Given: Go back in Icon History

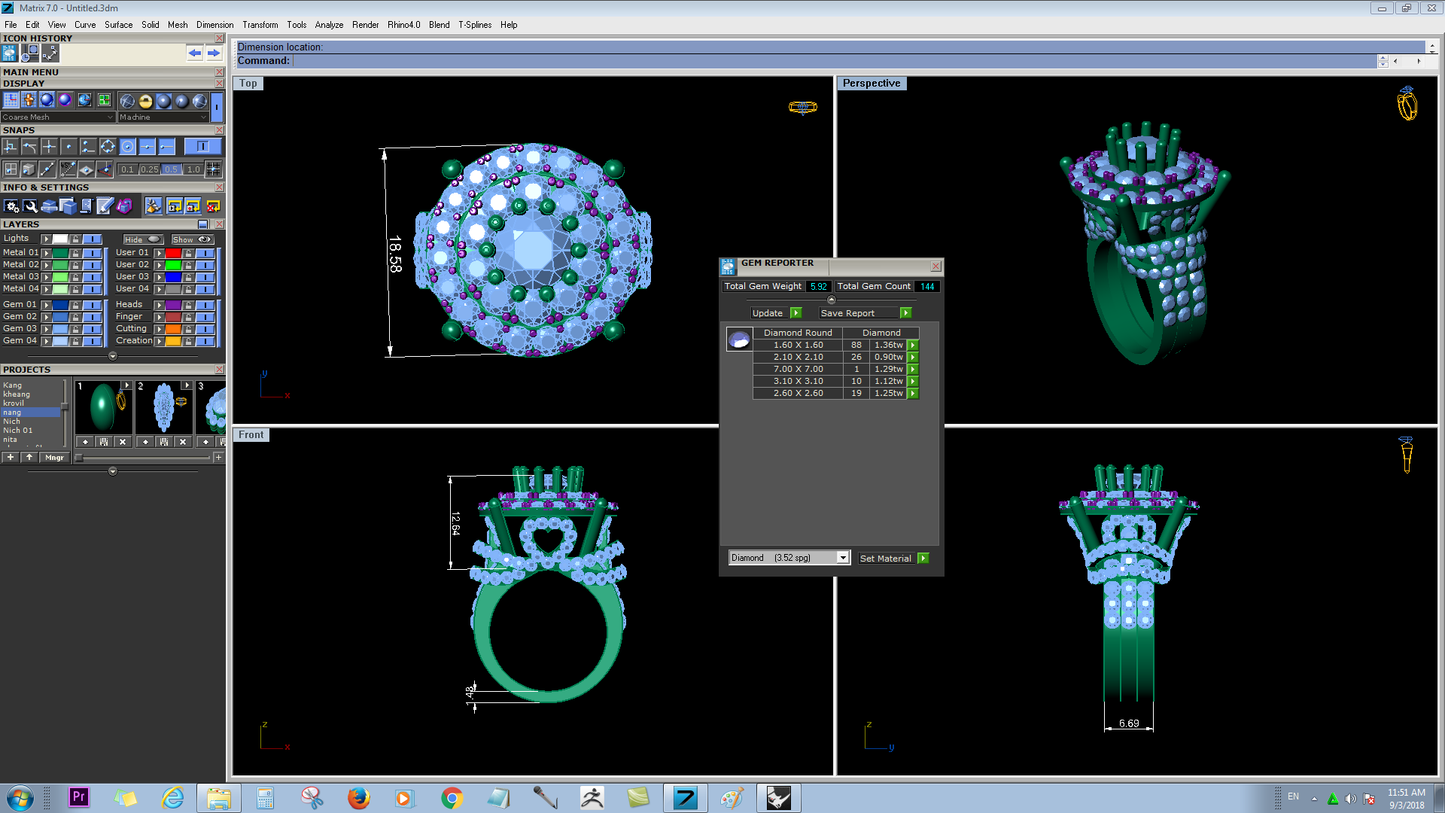Looking at the screenshot, I should tap(194, 53).
